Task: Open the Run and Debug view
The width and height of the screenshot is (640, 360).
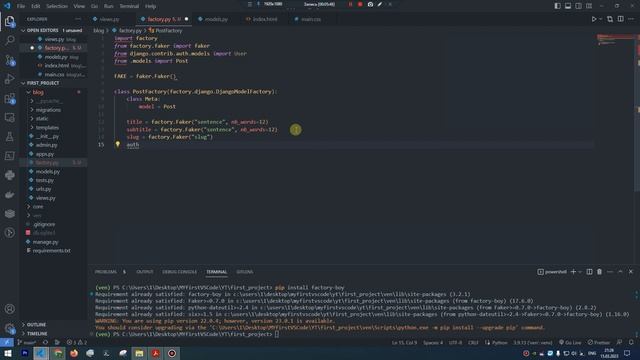Action: [x=9, y=79]
